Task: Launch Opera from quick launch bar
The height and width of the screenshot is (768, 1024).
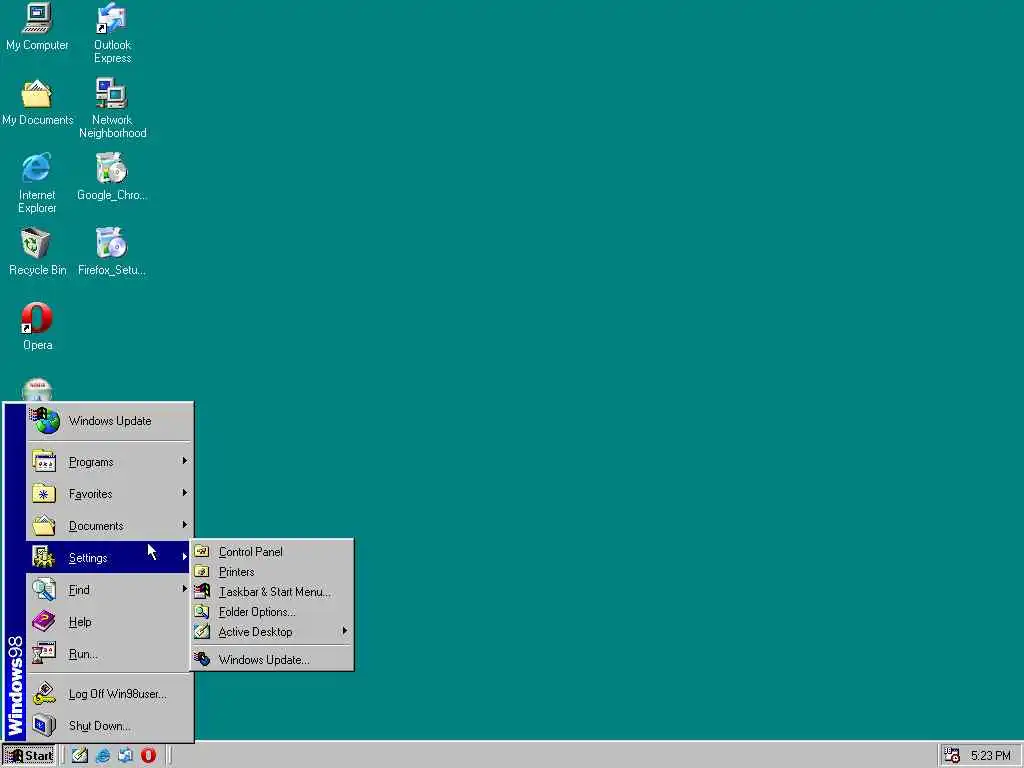Action: pyautogui.click(x=148, y=756)
